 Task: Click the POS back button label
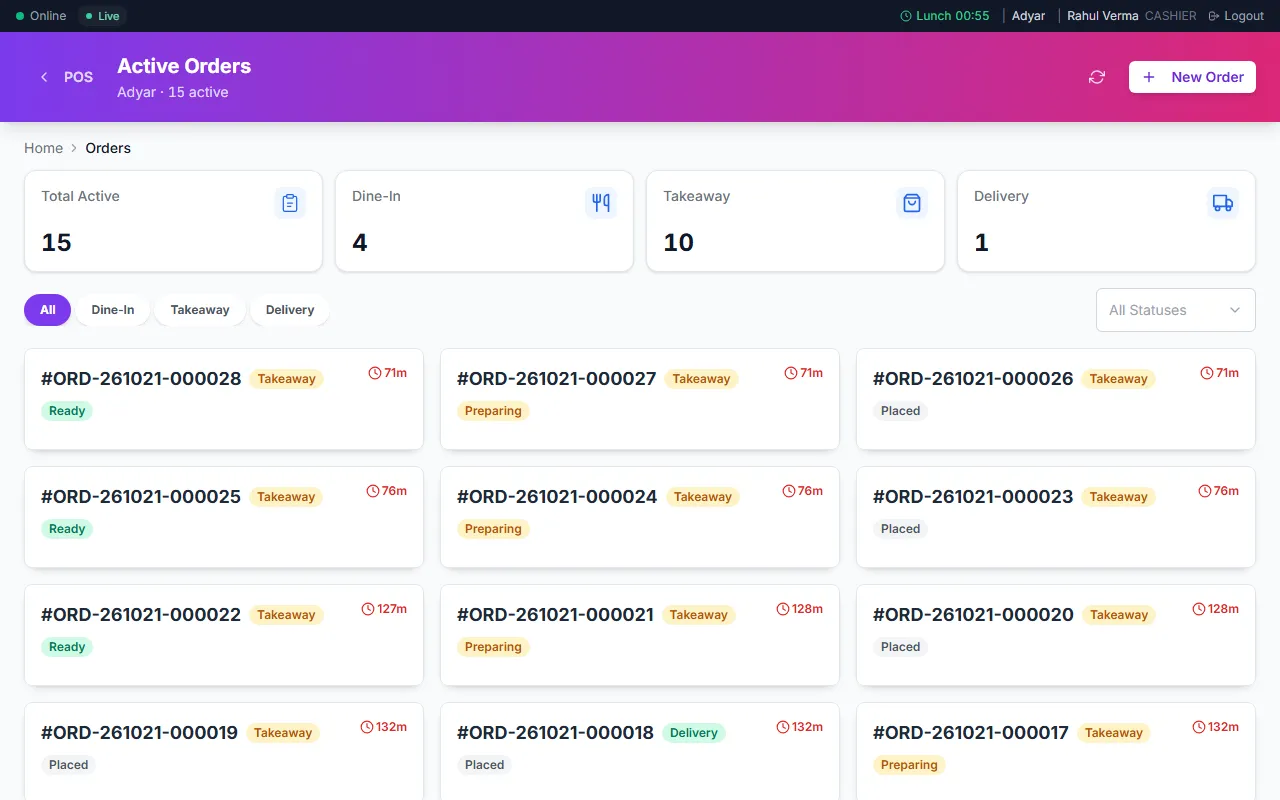pyautogui.click(x=79, y=77)
